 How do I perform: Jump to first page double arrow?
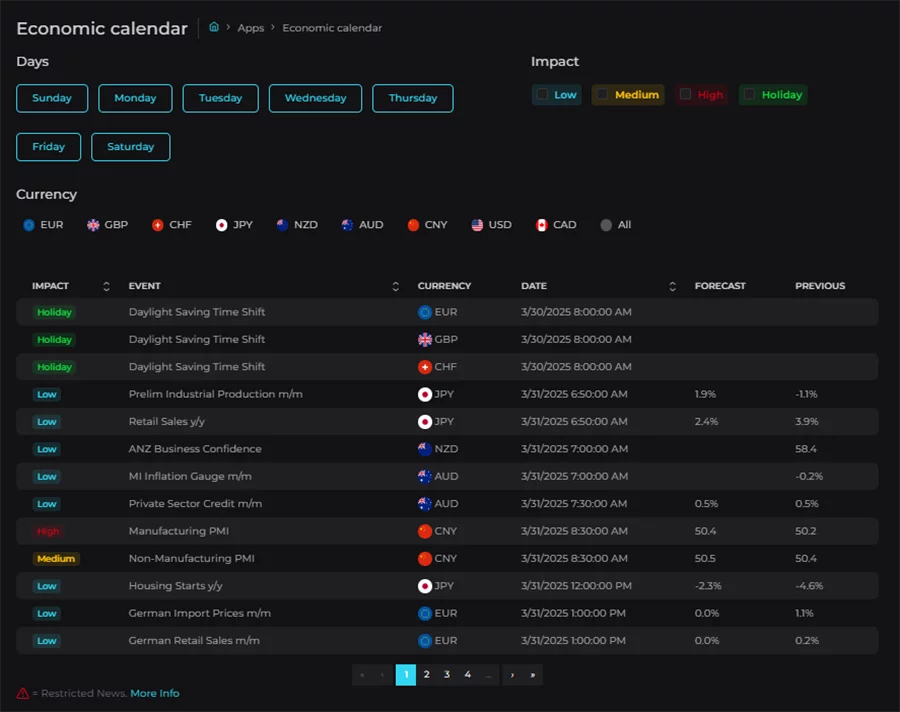(362, 675)
